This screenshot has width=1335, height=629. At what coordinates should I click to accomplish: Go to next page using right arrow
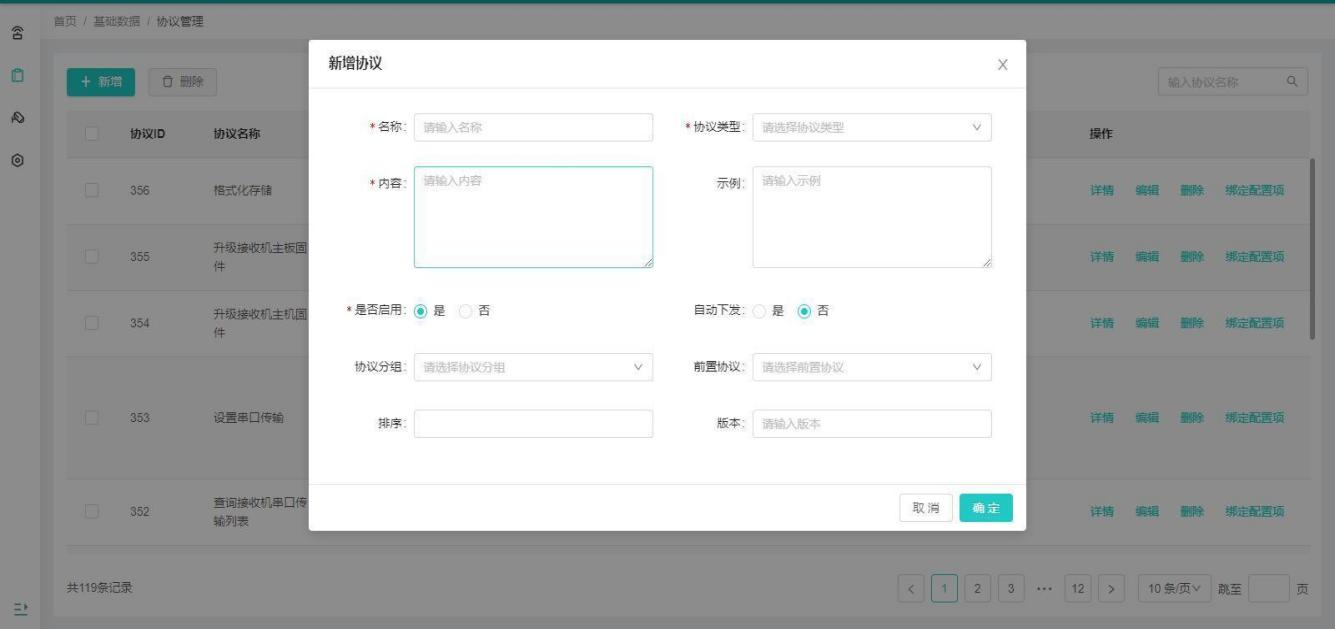point(1110,588)
